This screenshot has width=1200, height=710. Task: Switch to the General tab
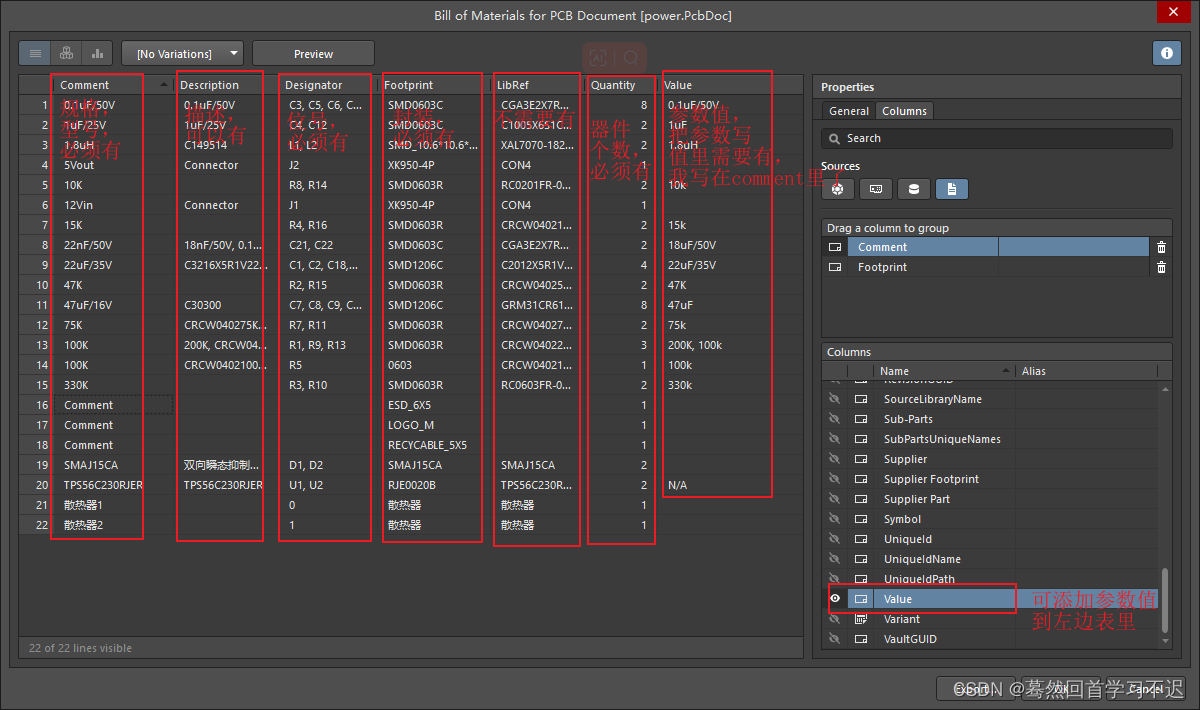[848, 111]
